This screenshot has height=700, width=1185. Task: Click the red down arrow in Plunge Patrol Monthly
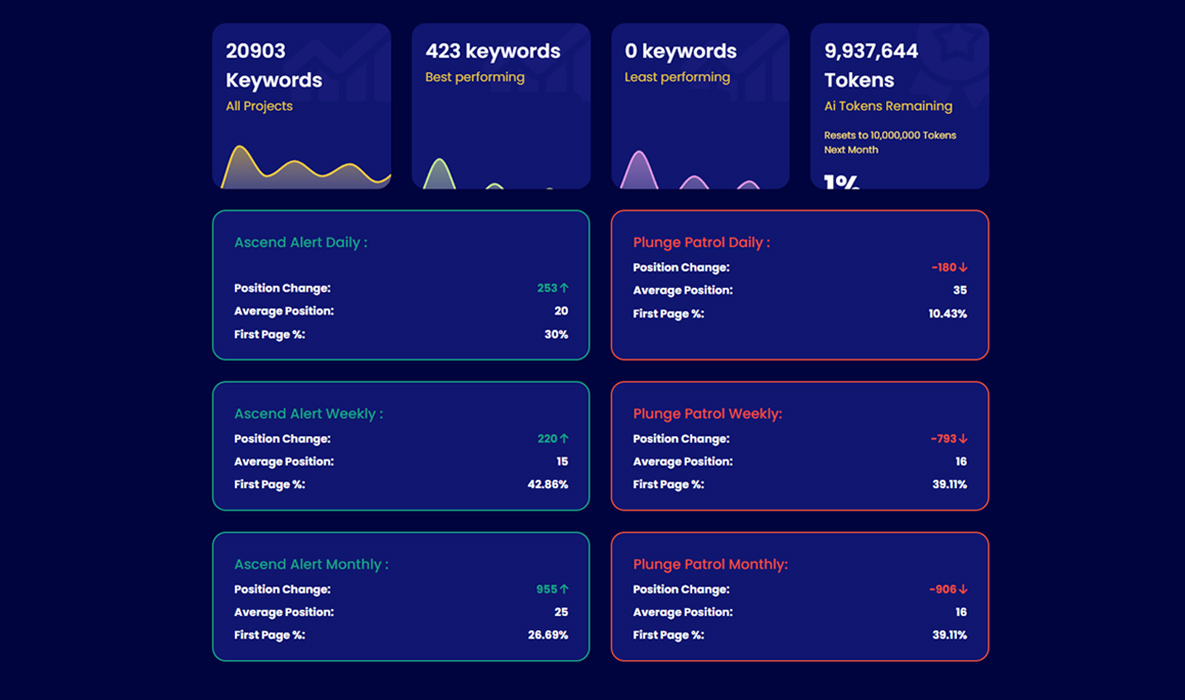pos(964,590)
